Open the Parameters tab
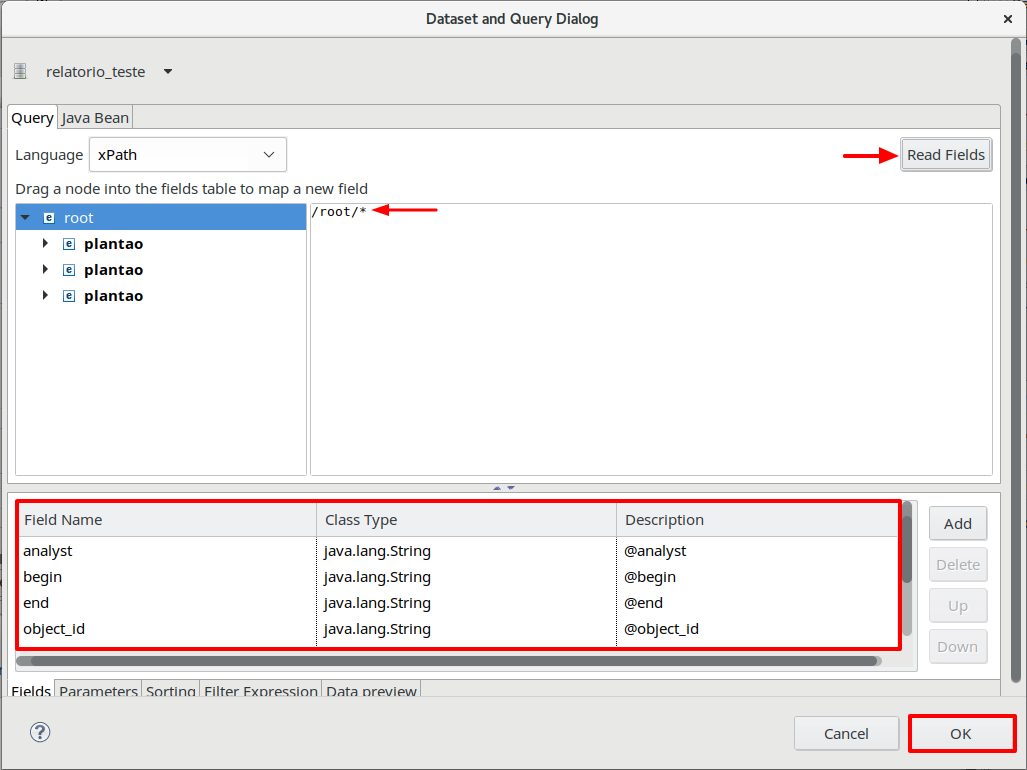The height and width of the screenshot is (770, 1027). click(x=98, y=691)
